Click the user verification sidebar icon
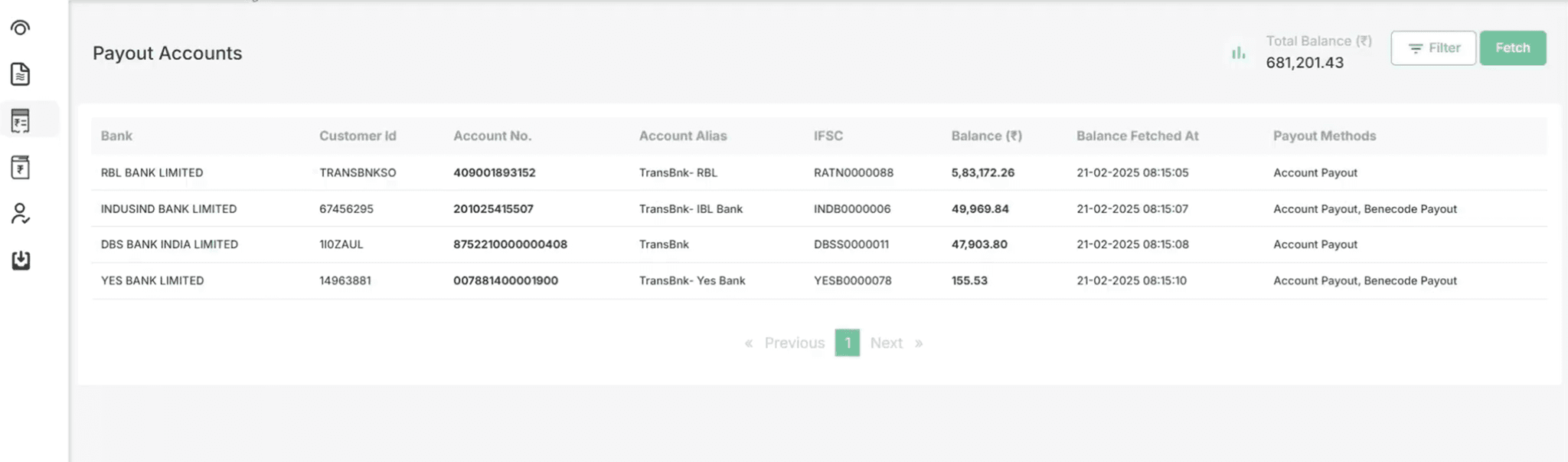The height and width of the screenshot is (462, 1568). [x=21, y=214]
